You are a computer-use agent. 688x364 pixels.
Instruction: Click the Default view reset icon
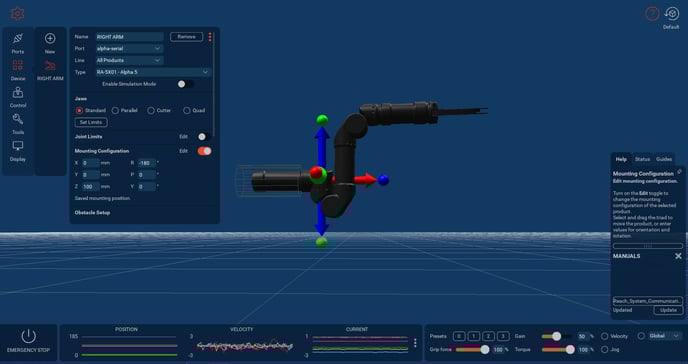[x=672, y=14]
